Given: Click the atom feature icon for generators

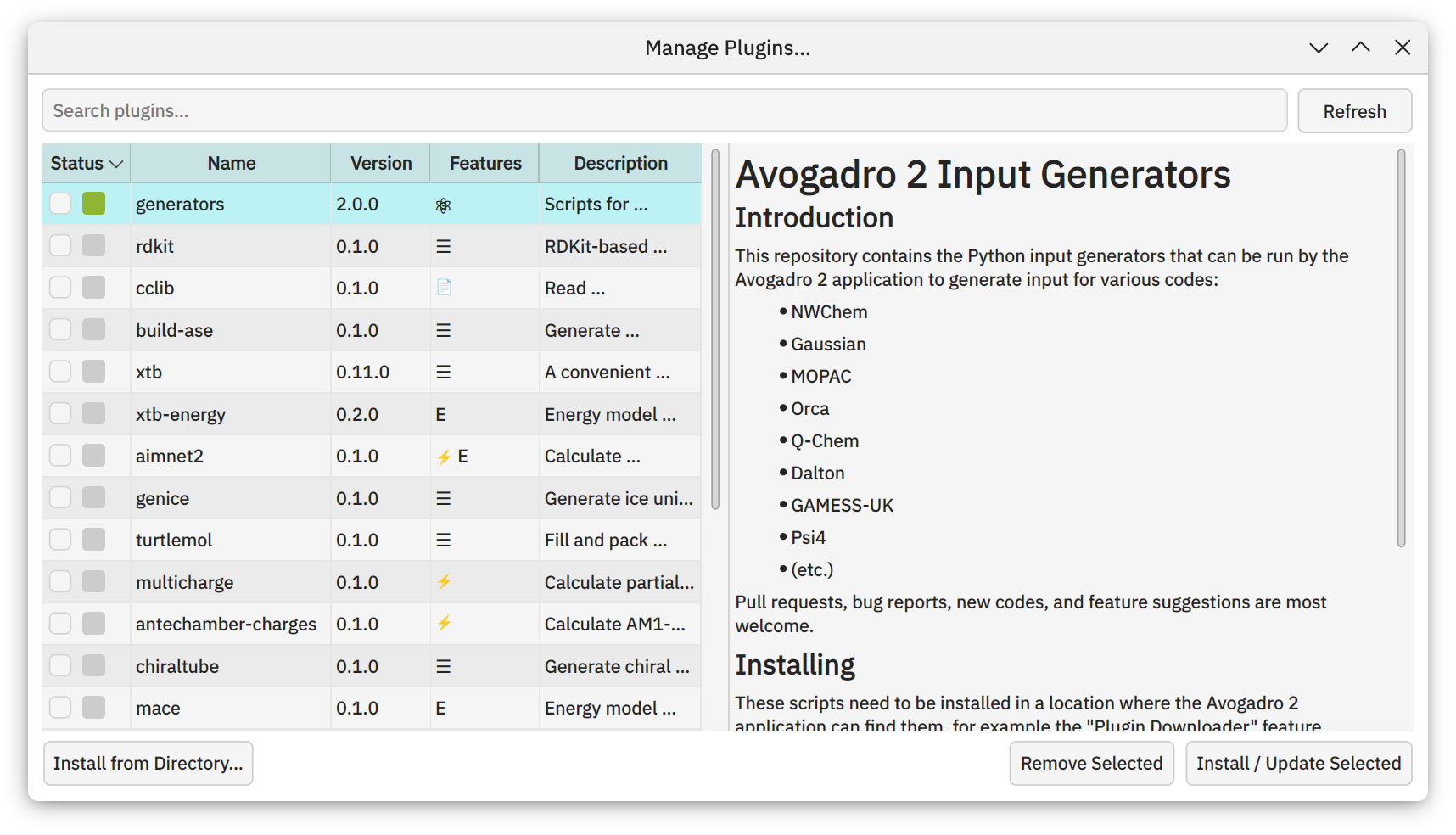Looking at the screenshot, I should pyautogui.click(x=443, y=205).
